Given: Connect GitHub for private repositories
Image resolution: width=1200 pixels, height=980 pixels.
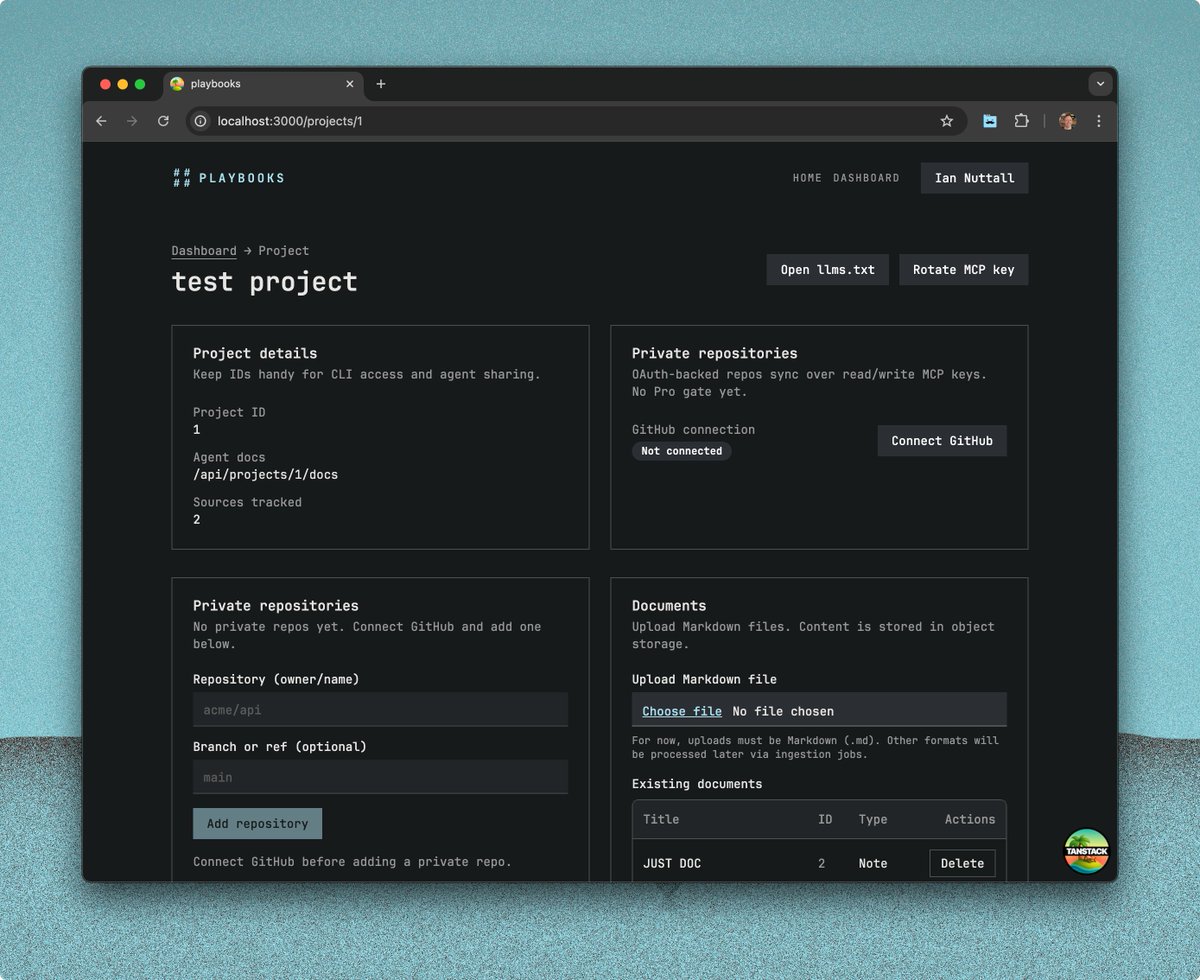Looking at the screenshot, I should (x=941, y=440).
